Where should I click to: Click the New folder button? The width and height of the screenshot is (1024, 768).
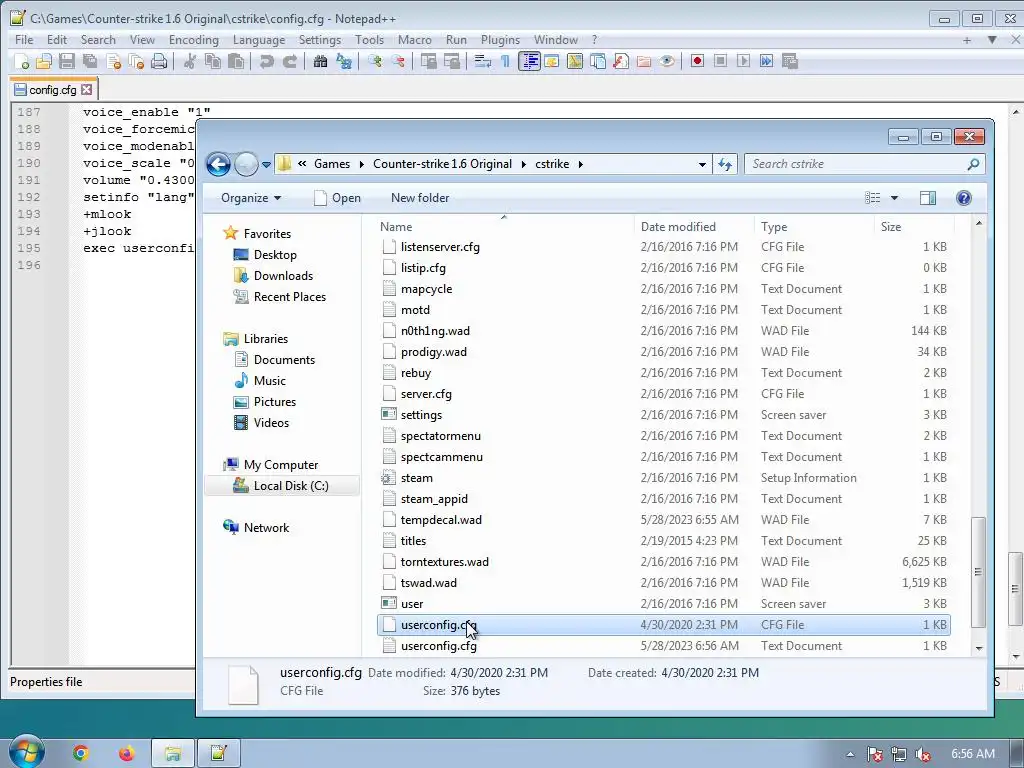420,198
